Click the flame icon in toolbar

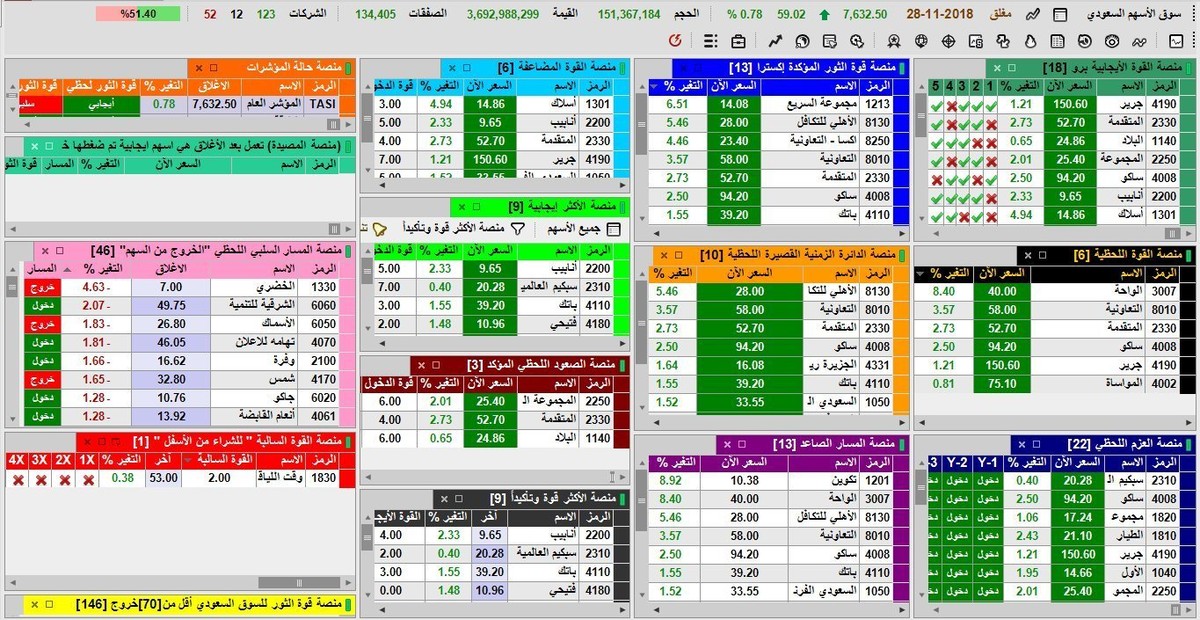(x=1033, y=40)
